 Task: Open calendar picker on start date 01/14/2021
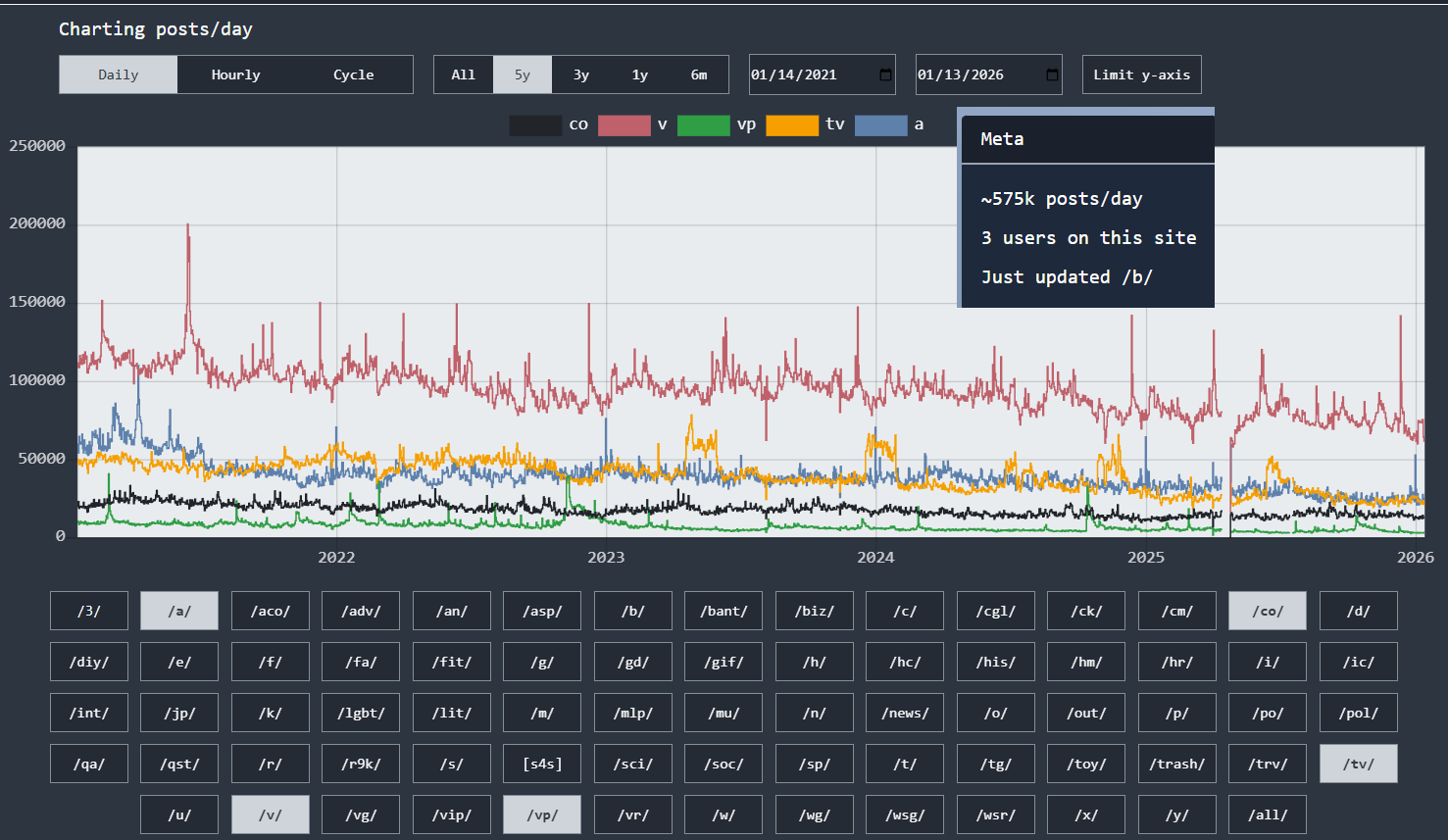[885, 74]
